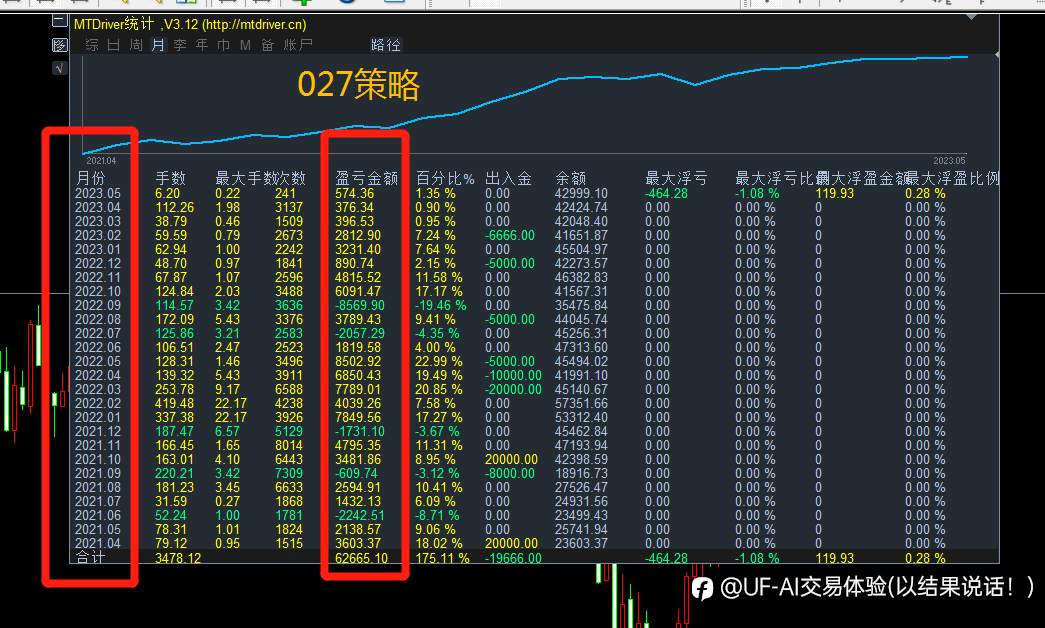Click the 路径 path button

pyautogui.click(x=386, y=45)
